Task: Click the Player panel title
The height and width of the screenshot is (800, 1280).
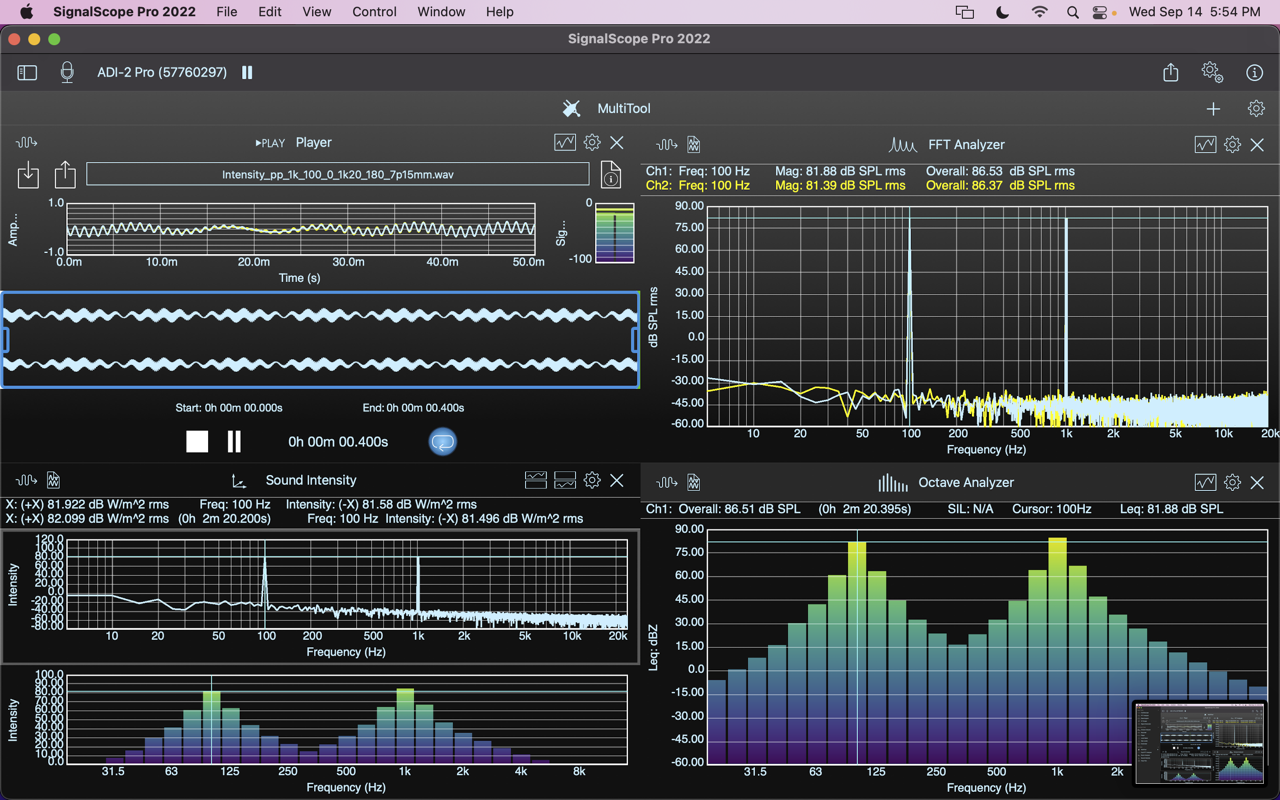Action: pos(313,143)
